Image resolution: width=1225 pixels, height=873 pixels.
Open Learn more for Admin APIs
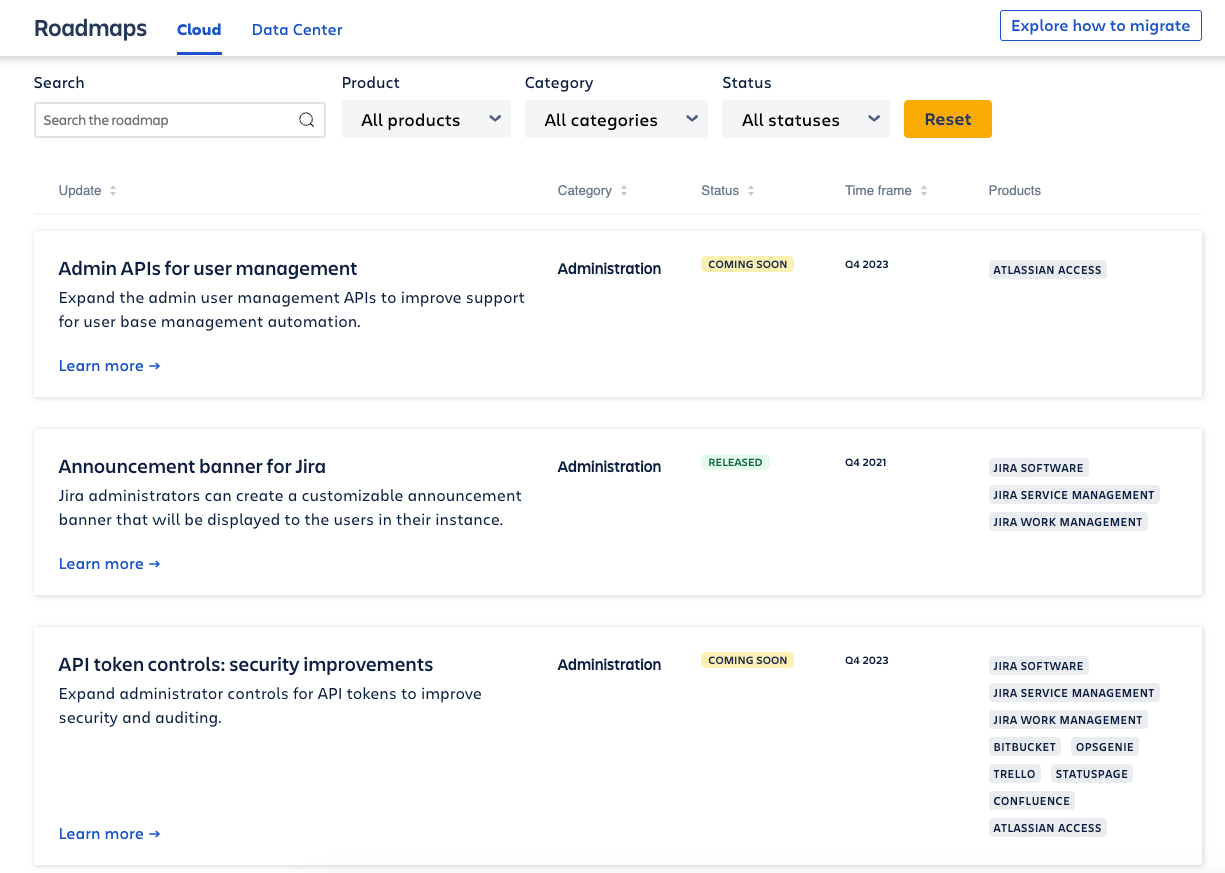pos(109,366)
